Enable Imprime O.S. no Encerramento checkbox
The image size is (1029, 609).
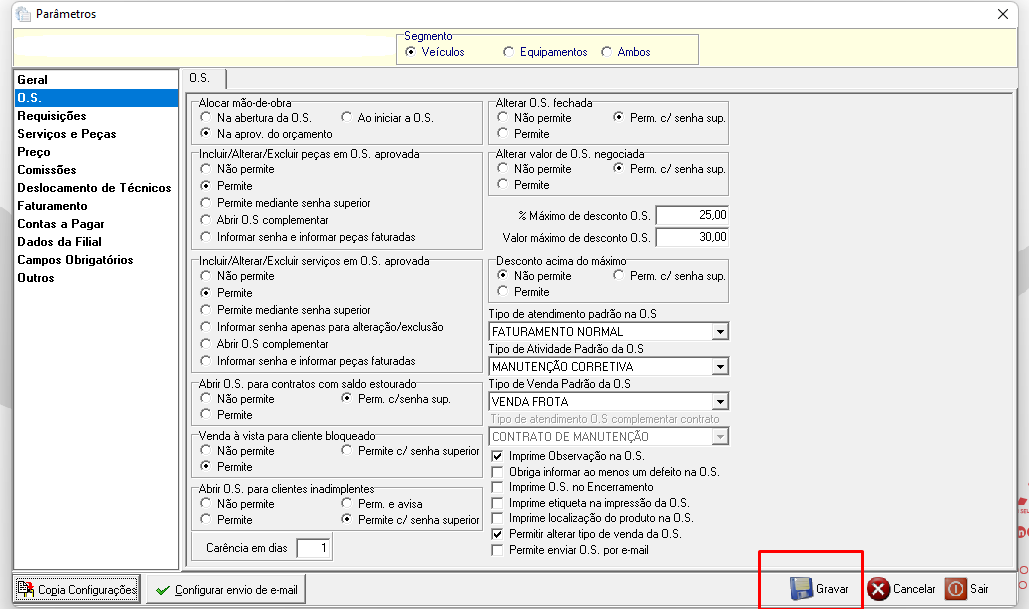(x=497, y=488)
